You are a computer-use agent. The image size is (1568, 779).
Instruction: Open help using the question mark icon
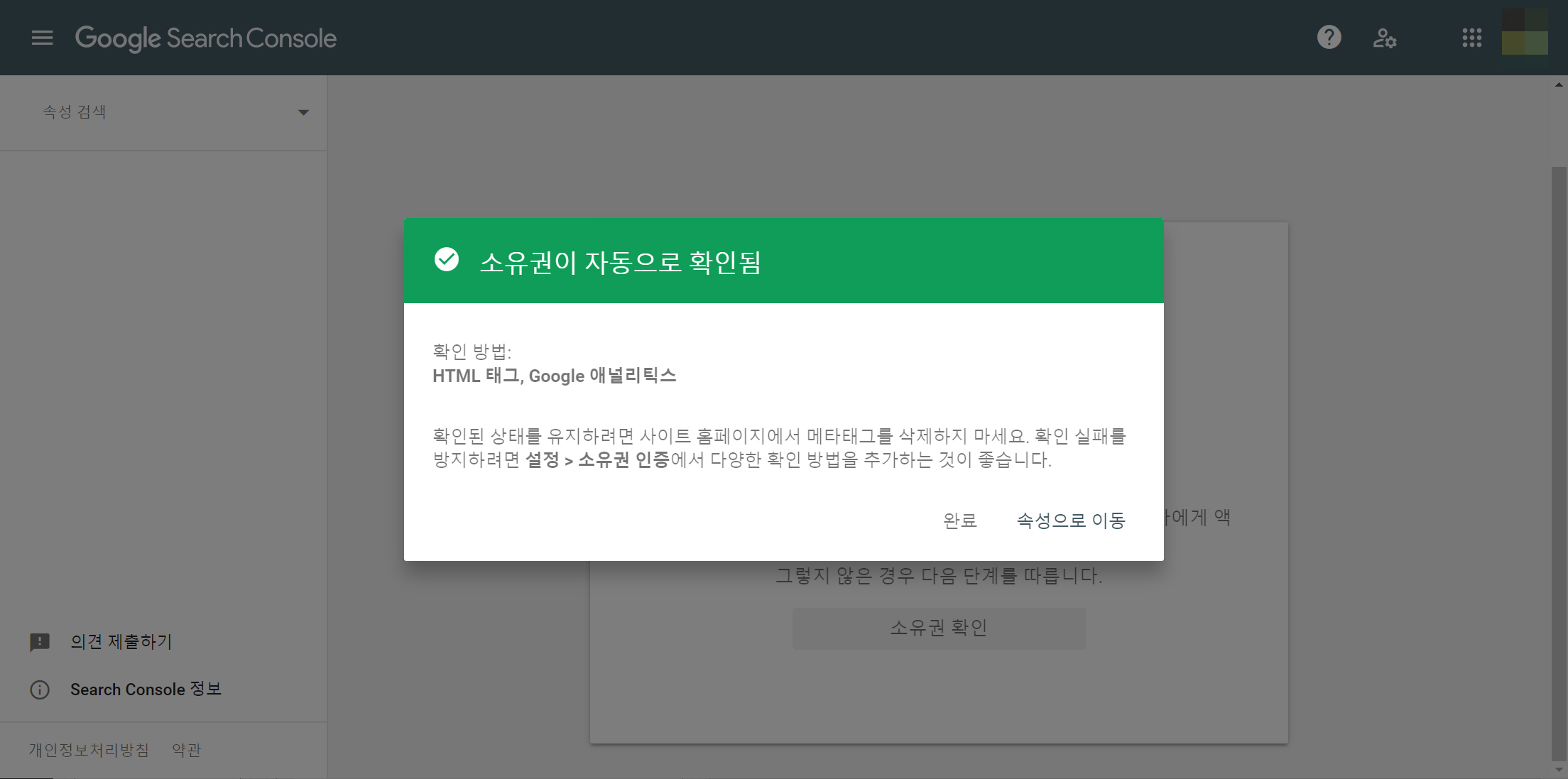click(x=1328, y=38)
